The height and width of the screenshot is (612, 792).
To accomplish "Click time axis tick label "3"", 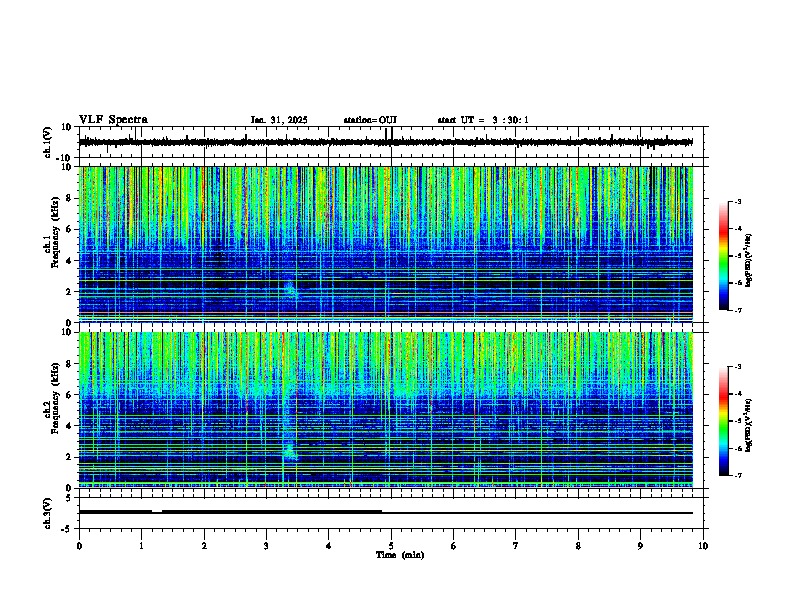I will click(x=266, y=546).
